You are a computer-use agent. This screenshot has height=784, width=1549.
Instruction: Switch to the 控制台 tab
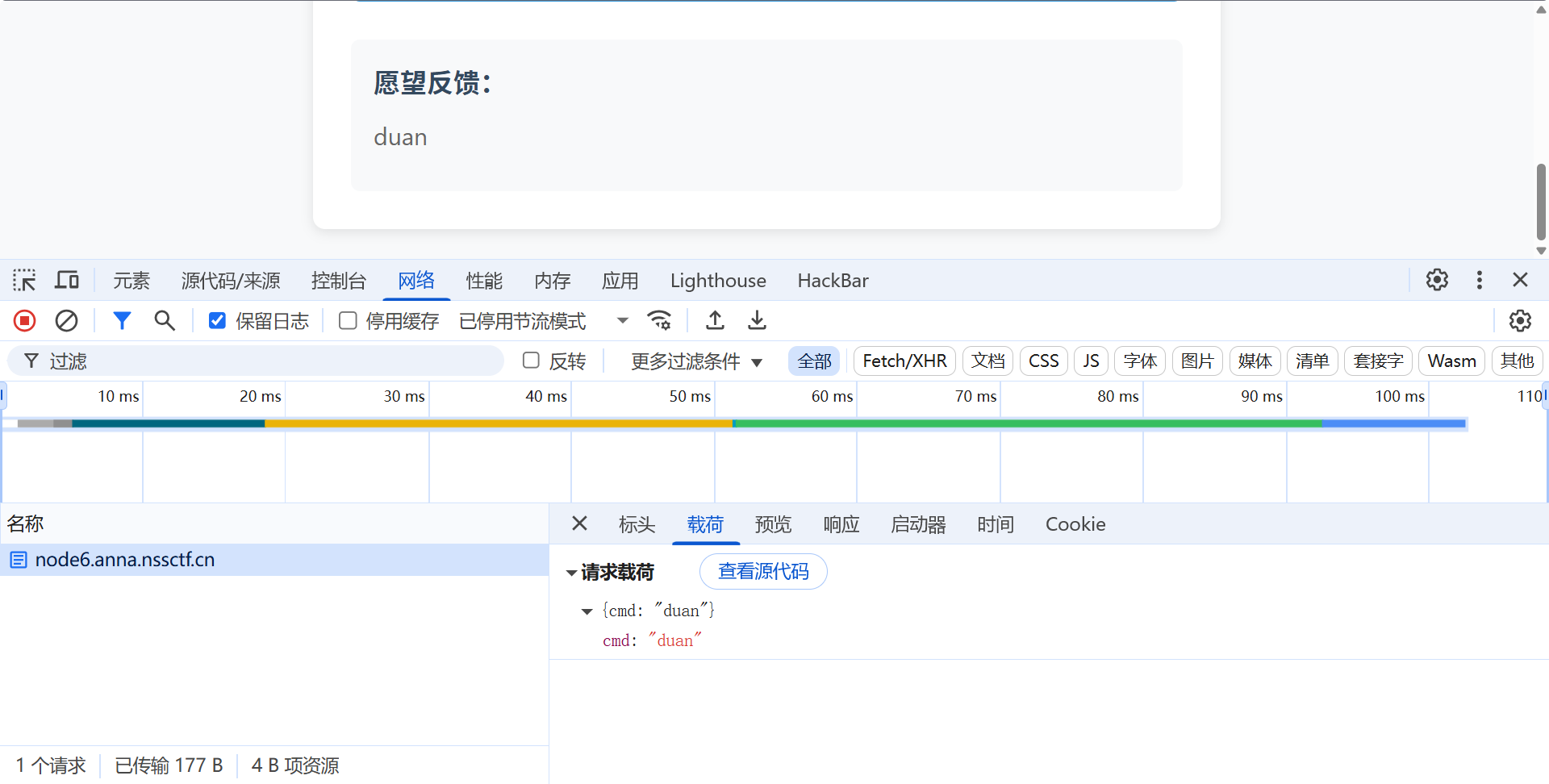(x=339, y=281)
